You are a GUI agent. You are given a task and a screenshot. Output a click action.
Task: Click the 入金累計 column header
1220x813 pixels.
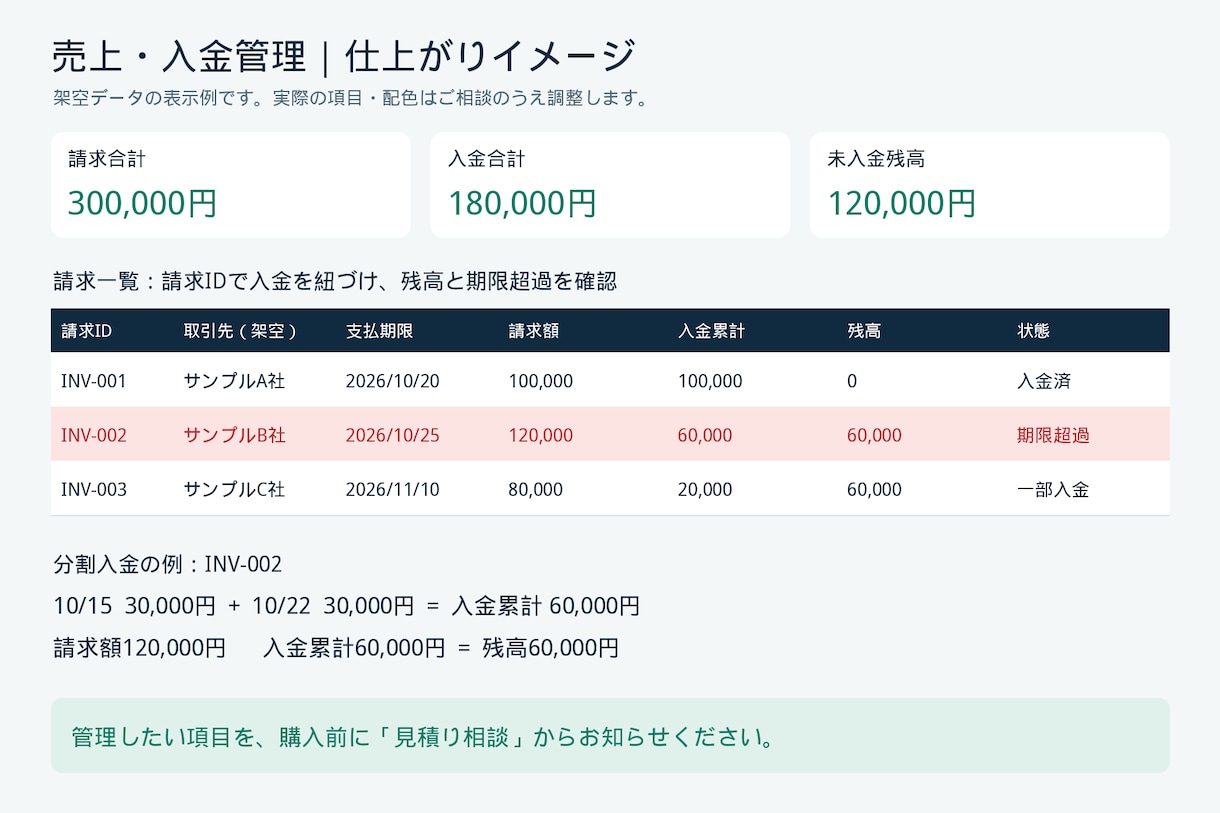point(711,331)
